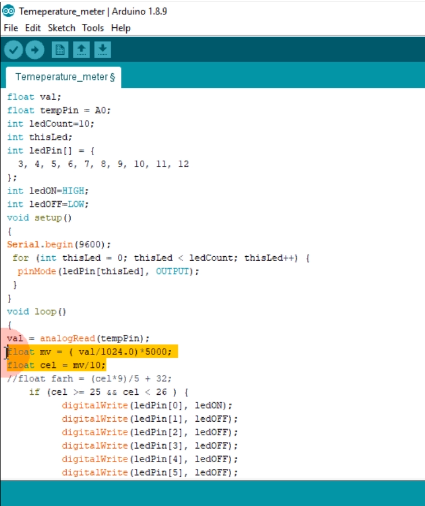
Task: Click highlighted 'float mv = (val/1024.0)*5000;' line
Action: pos(92,352)
